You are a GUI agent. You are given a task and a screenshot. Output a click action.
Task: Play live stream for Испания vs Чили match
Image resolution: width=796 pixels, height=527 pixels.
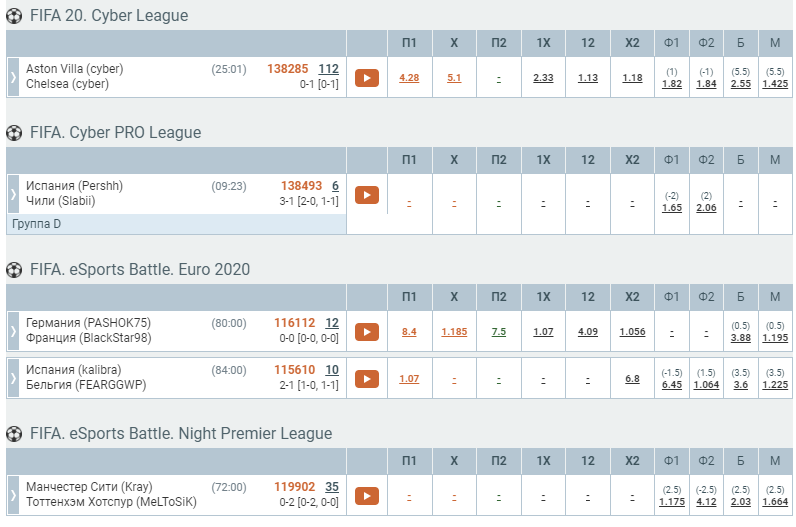point(367,195)
